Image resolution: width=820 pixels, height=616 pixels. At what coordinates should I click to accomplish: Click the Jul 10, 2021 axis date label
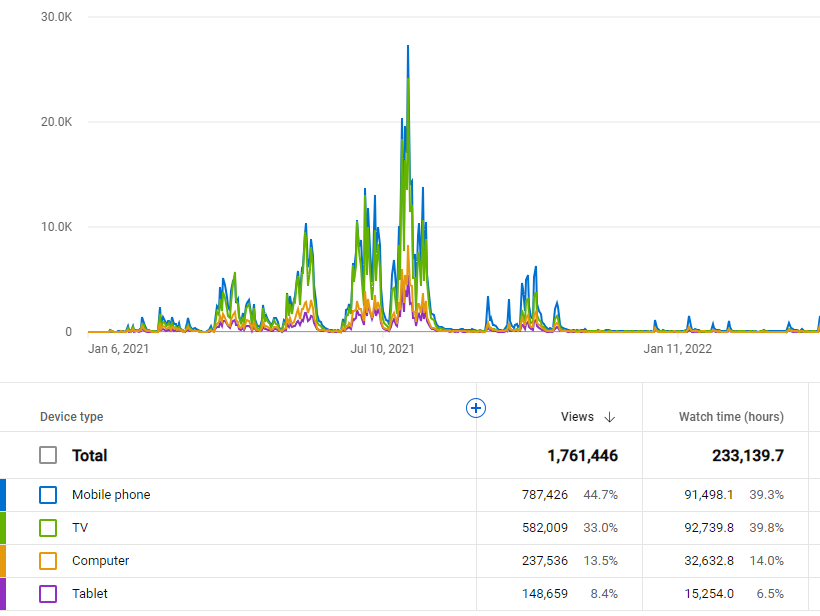click(x=382, y=349)
